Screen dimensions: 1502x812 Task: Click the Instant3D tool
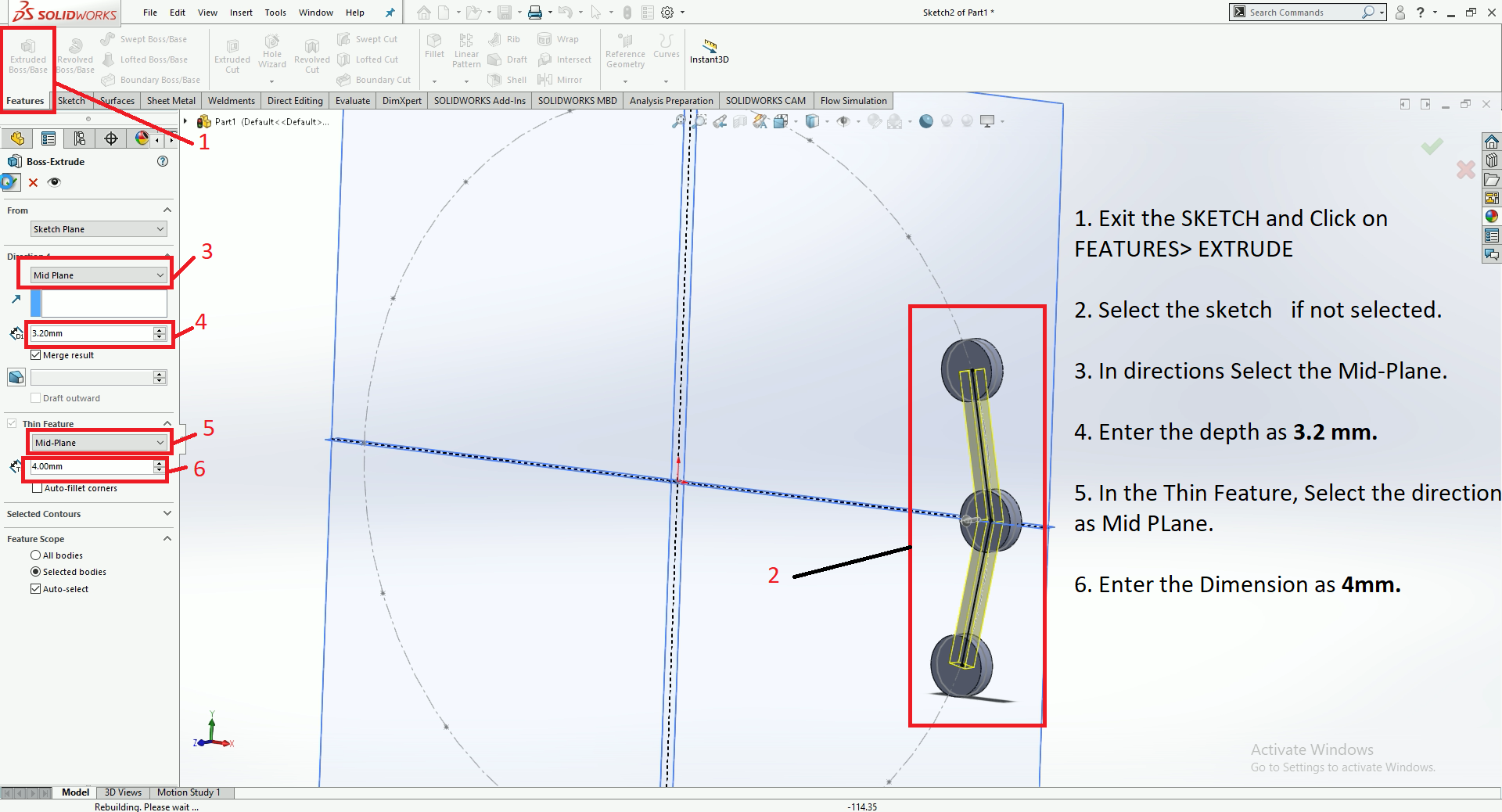(710, 51)
